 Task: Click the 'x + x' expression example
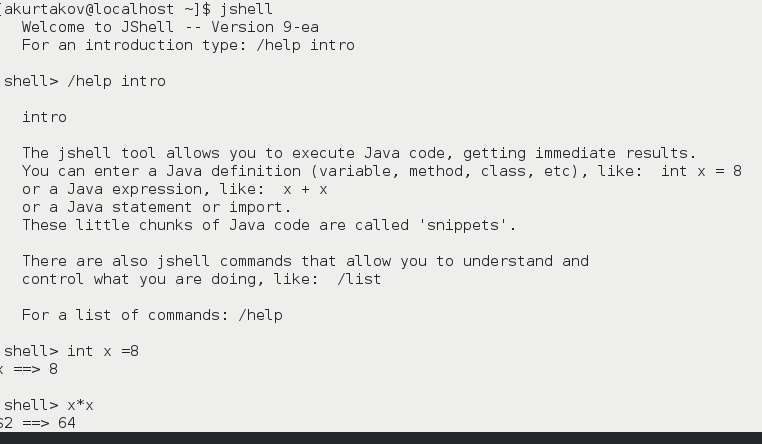[305, 189]
